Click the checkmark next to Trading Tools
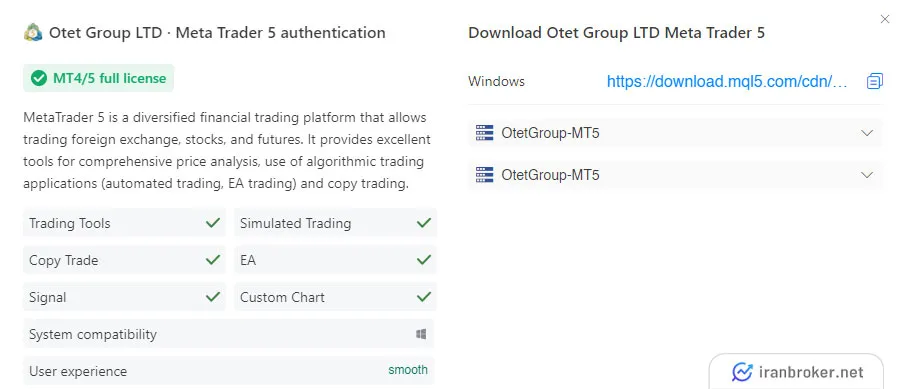907x389 pixels. 213,222
